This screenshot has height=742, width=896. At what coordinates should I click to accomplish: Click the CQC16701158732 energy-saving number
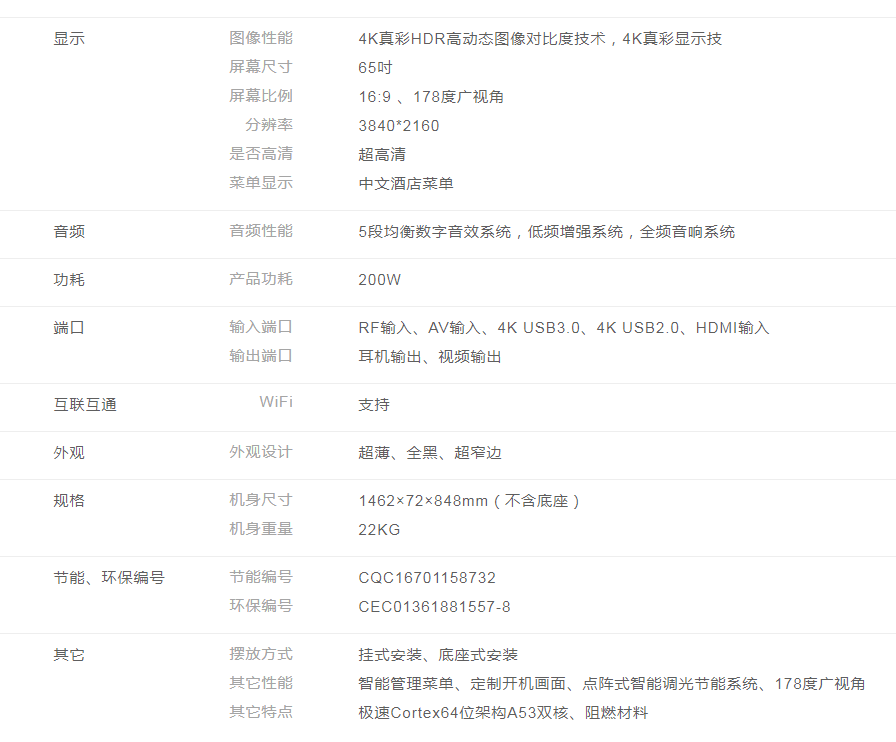point(427,578)
